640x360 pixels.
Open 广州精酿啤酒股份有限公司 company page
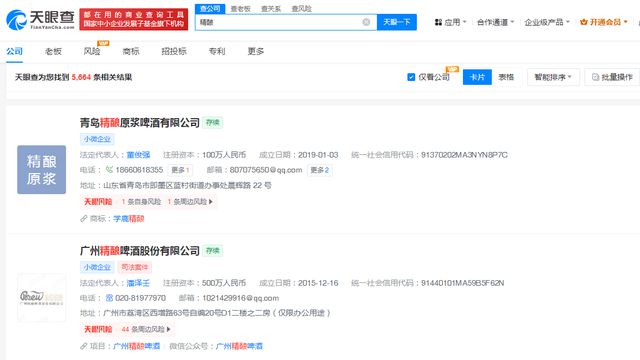140,251
